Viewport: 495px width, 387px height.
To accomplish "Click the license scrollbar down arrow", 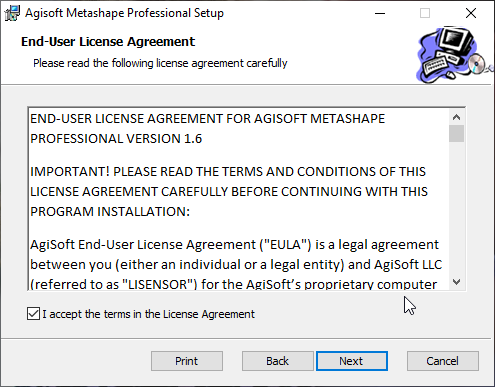I will click(456, 282).
